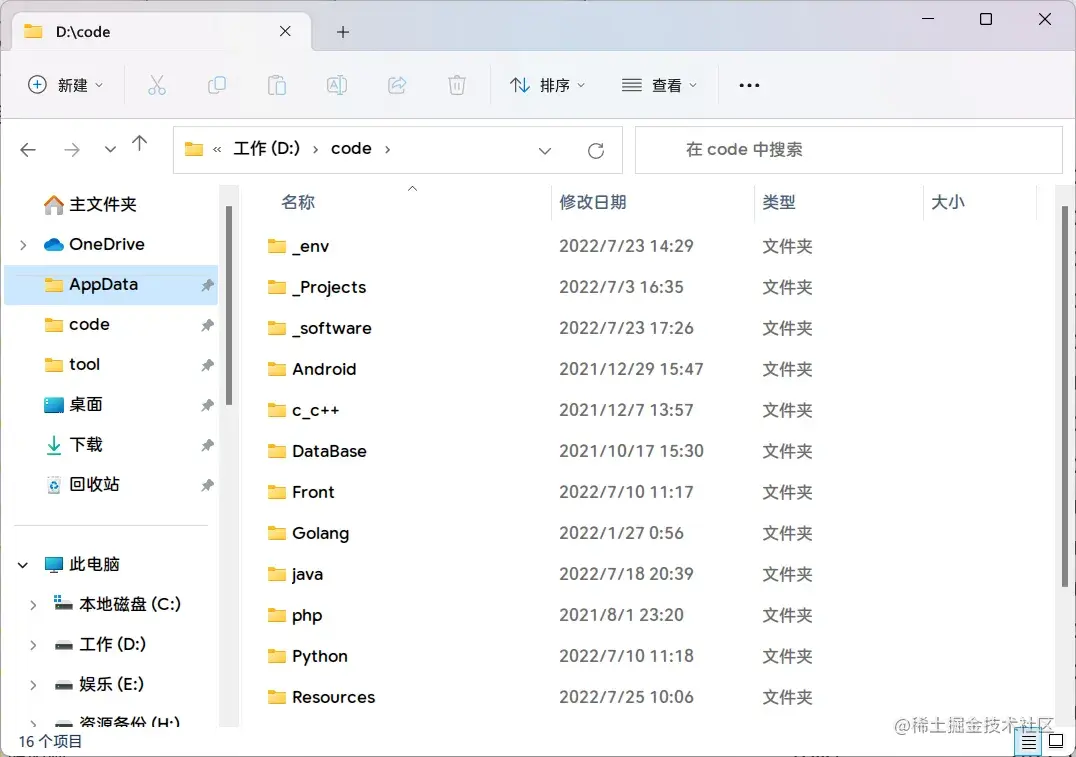Click the Paste clipboard icon

[x=277, y=85]
